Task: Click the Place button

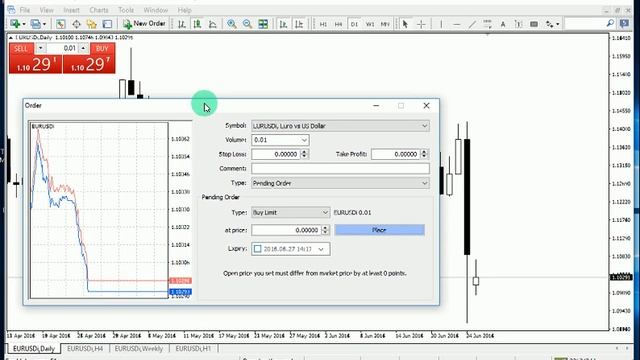Action: coord(379,230)
